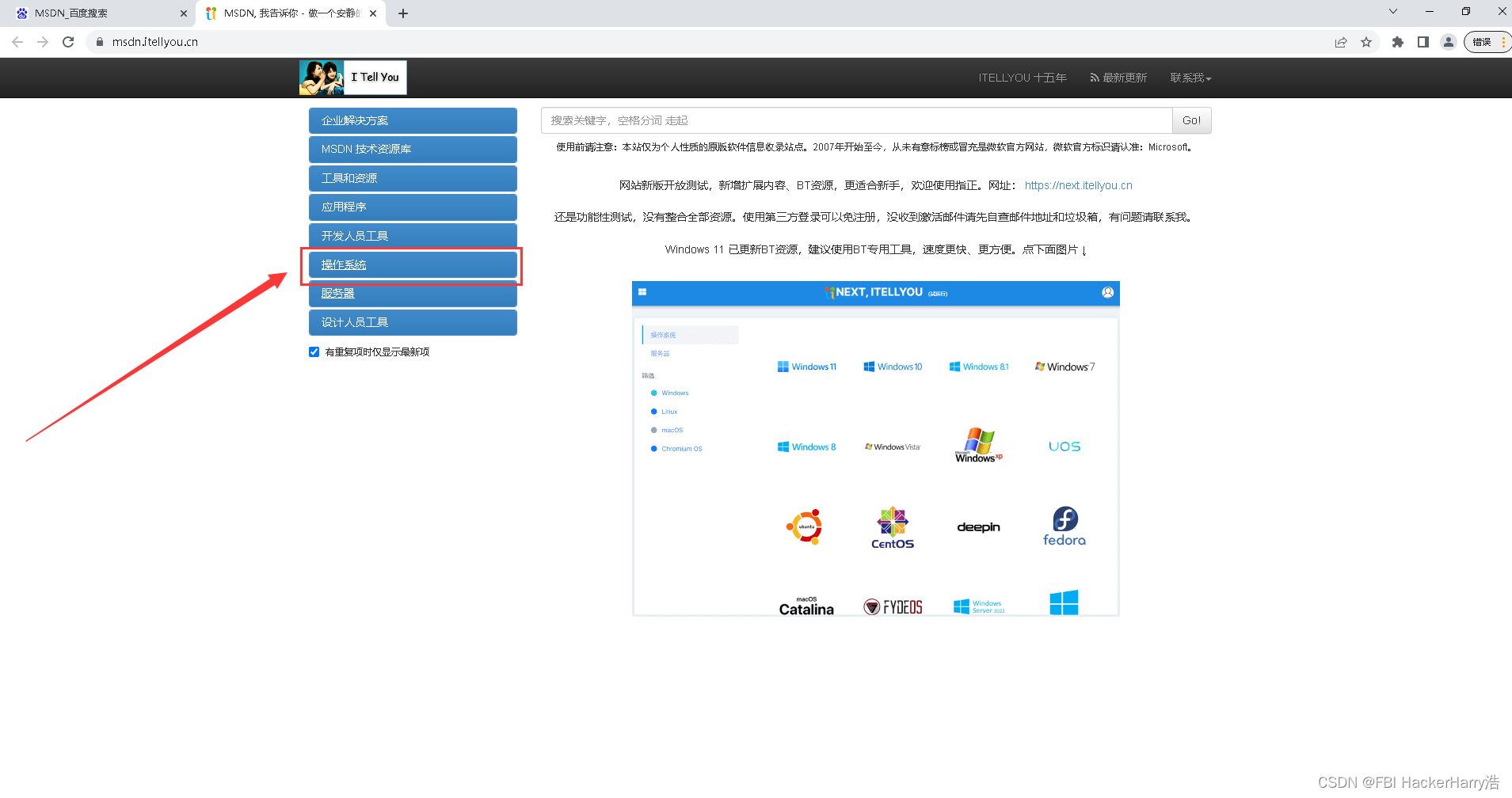Click the macOS Catalina logo in preview
Viewport: 1512px width, 798px height.
(806, 606)
